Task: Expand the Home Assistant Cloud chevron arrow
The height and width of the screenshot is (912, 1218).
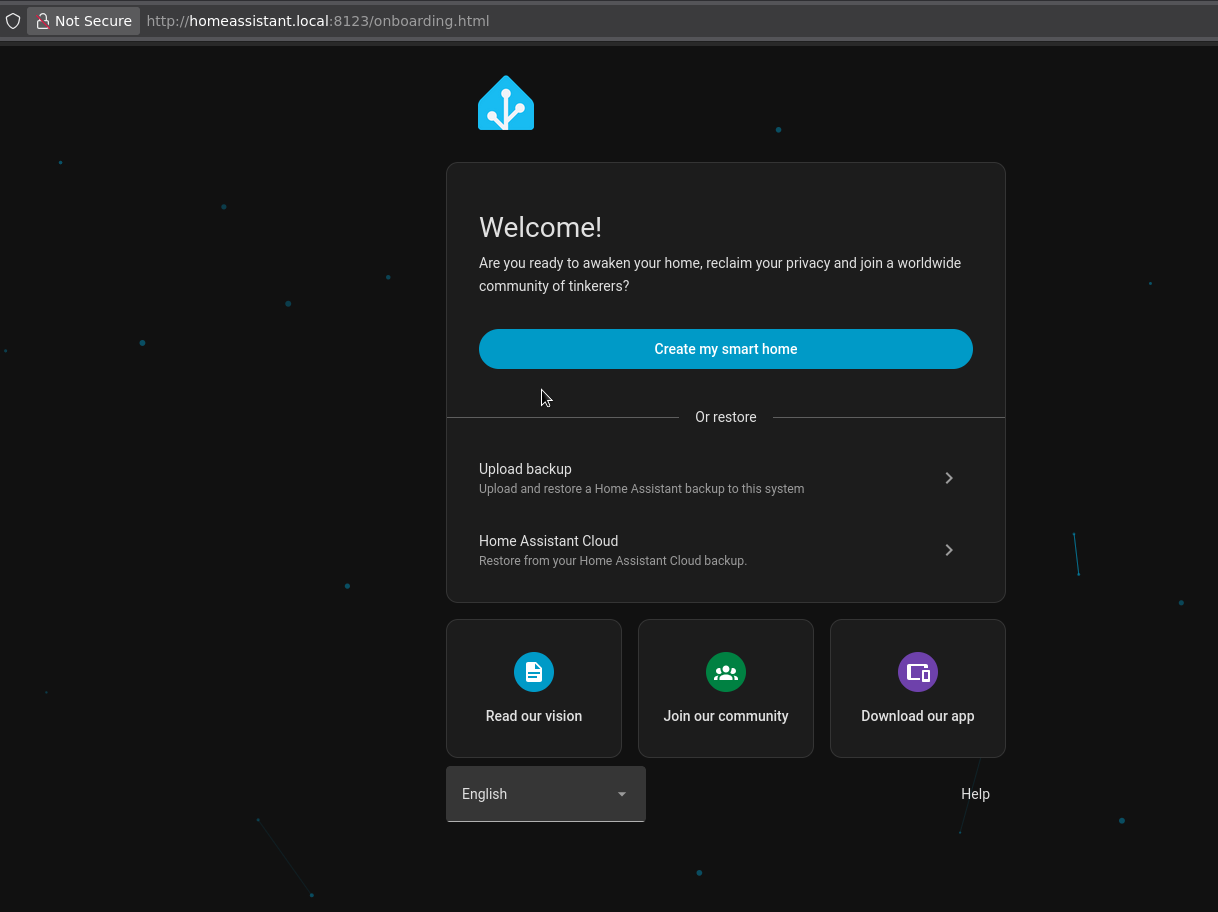Action: [x=949, y=550]
